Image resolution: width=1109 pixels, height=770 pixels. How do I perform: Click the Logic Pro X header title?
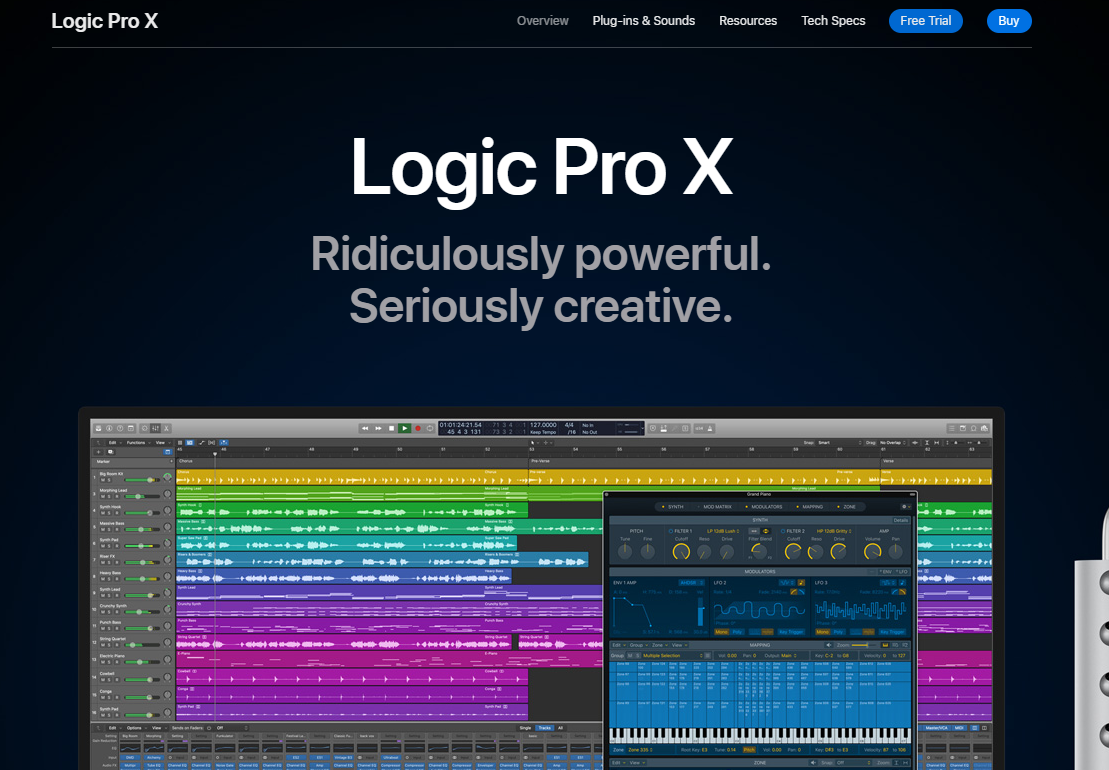point(105,21)
